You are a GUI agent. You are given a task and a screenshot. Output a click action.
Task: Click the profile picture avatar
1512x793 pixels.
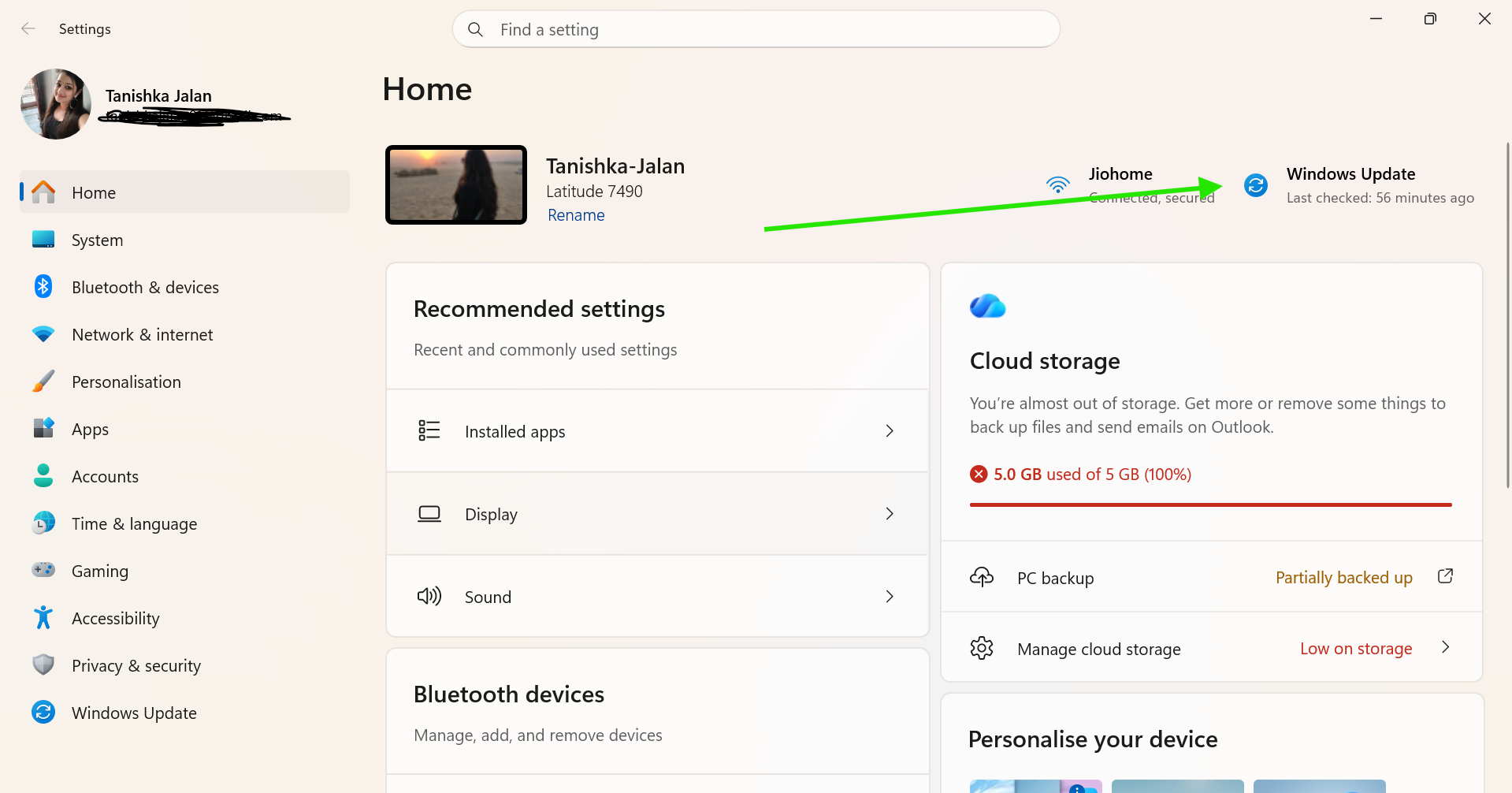pyautogui.click(x=56, y=104)
